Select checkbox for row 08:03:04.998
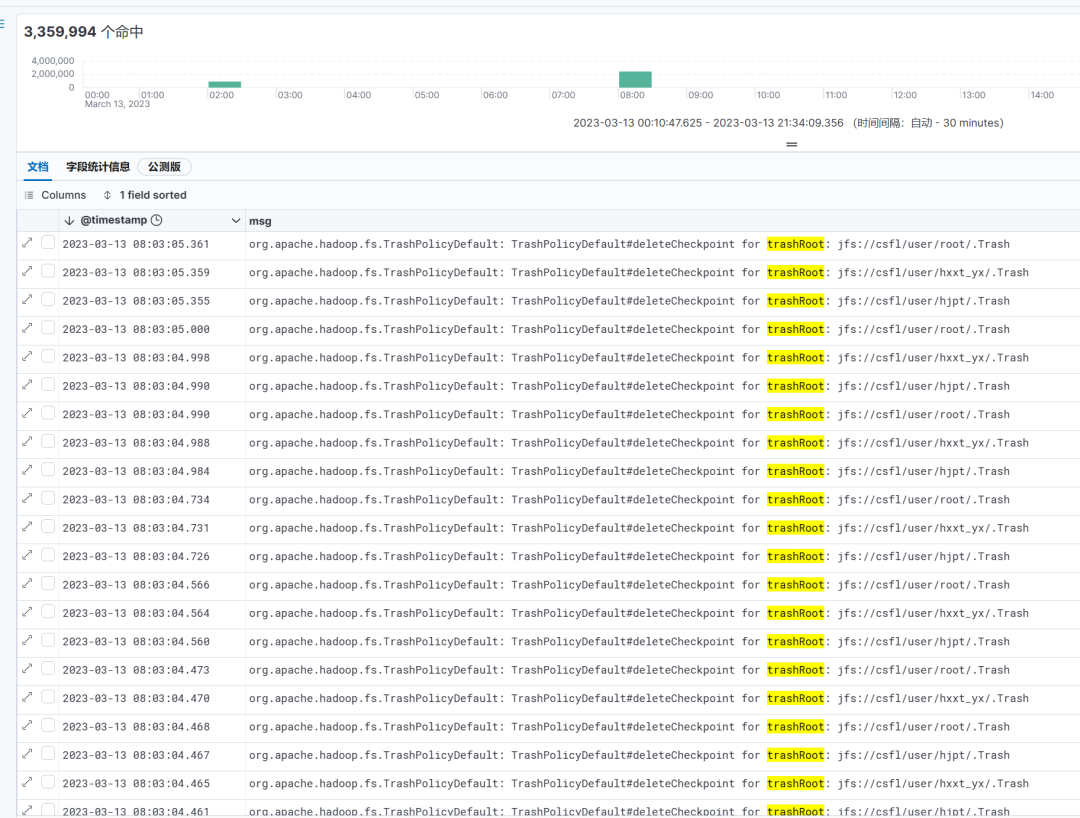Viewport: 1080px width, 818px height. click(48, 356)
